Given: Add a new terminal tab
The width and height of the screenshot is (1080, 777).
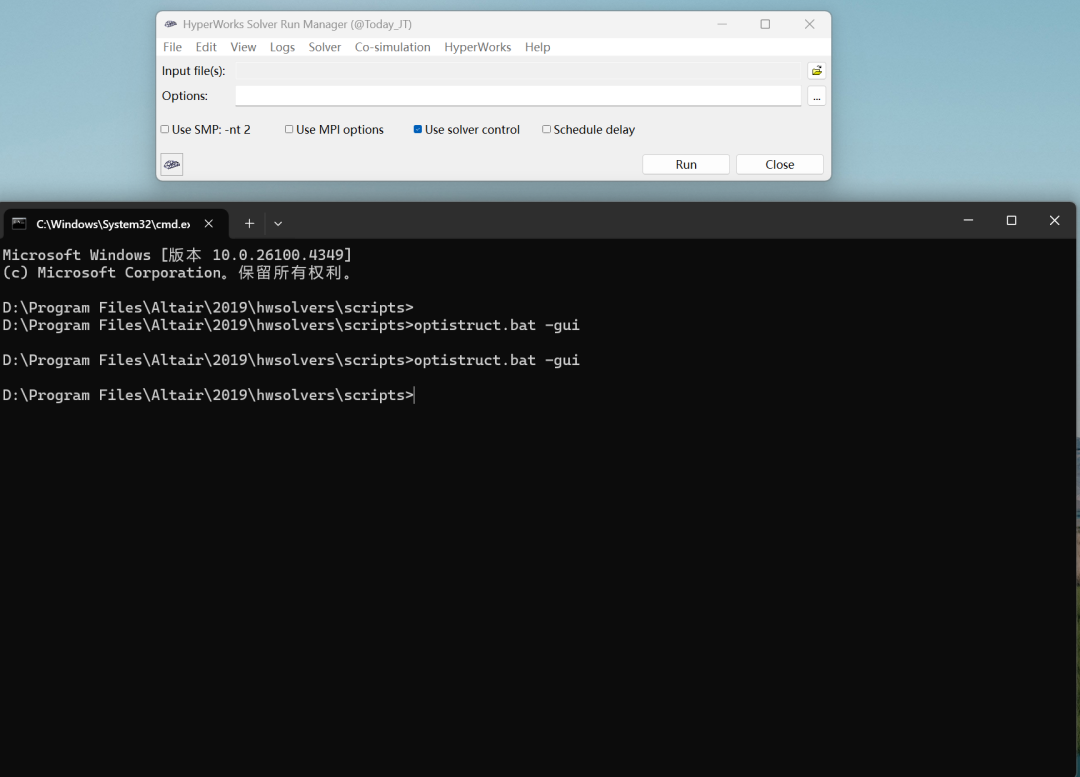Looking at the screenshot, I should coord(249,223).
